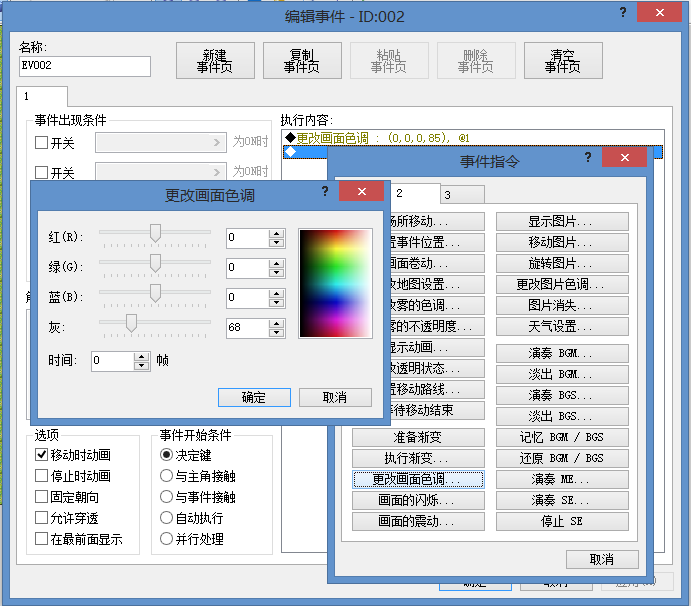691x606 pixels.
Task: Click 执行渐变 command button
Action: (418, 459)
